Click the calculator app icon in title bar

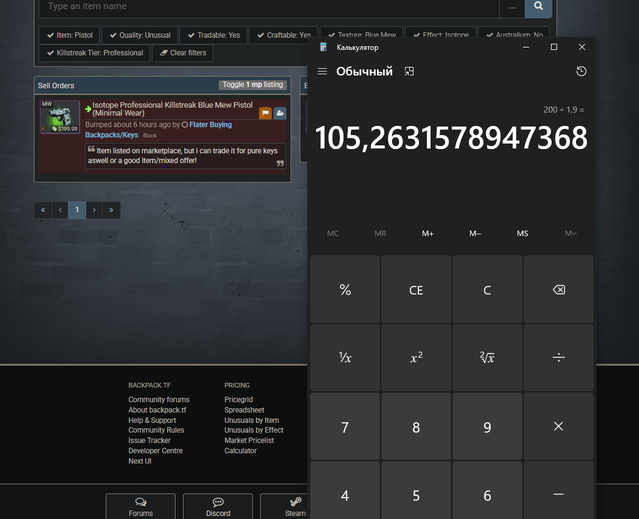tap(323, 47)
